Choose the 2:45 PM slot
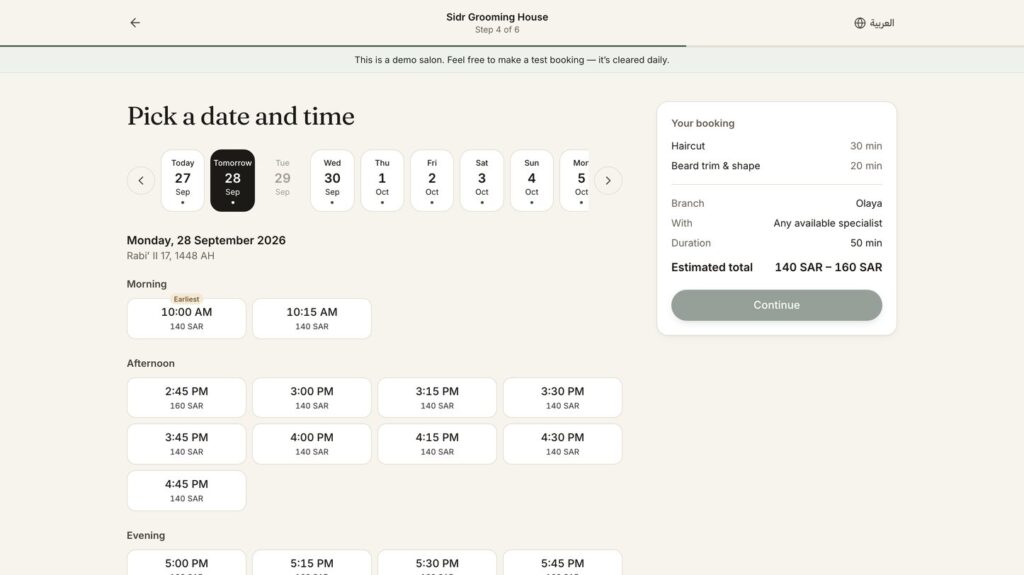The height and width of the screenshot is (575, 1024). click(187, 397)
